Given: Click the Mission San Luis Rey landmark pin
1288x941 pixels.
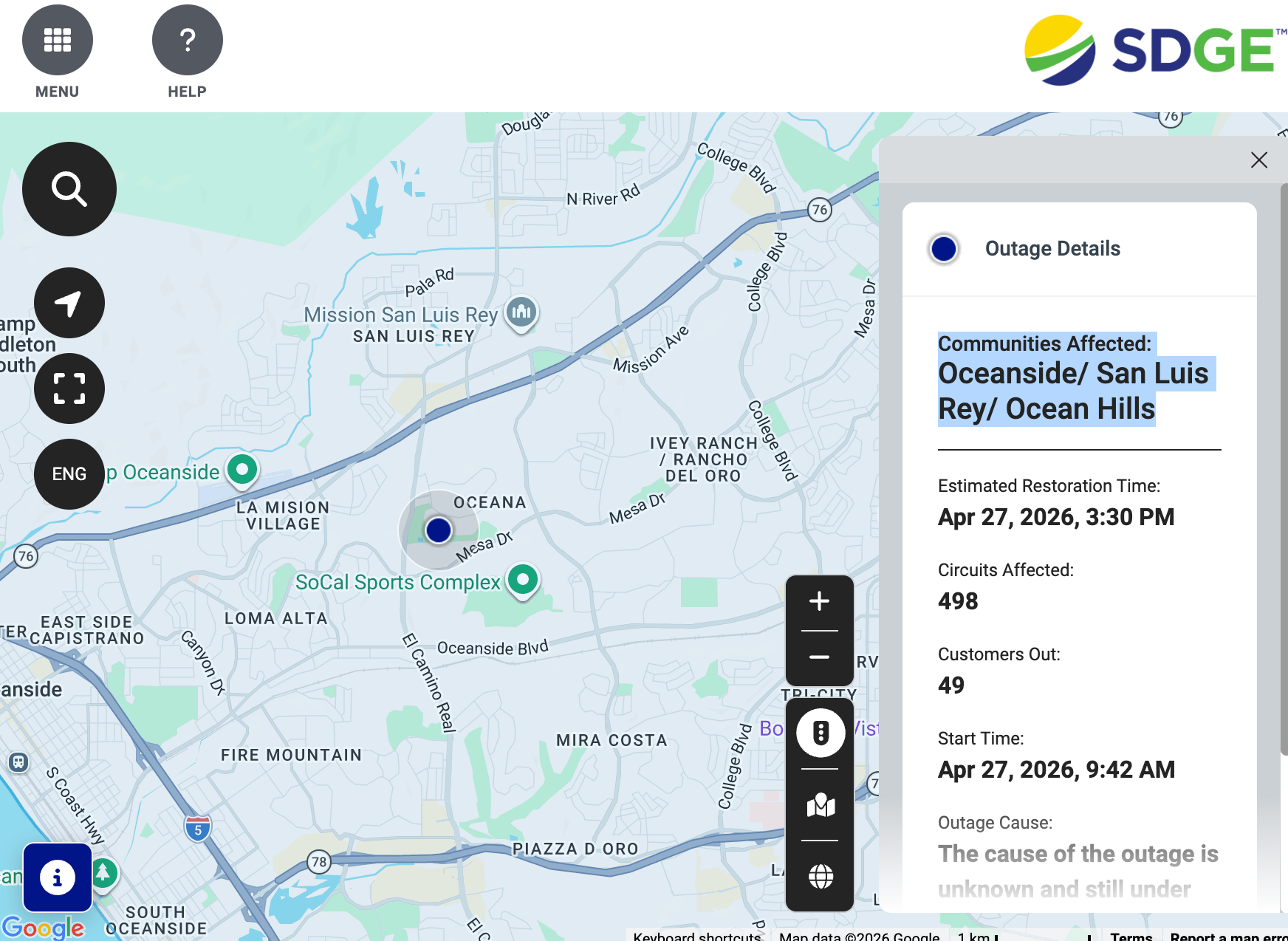Looking at the screenshot, I should [x=521, y=312].
